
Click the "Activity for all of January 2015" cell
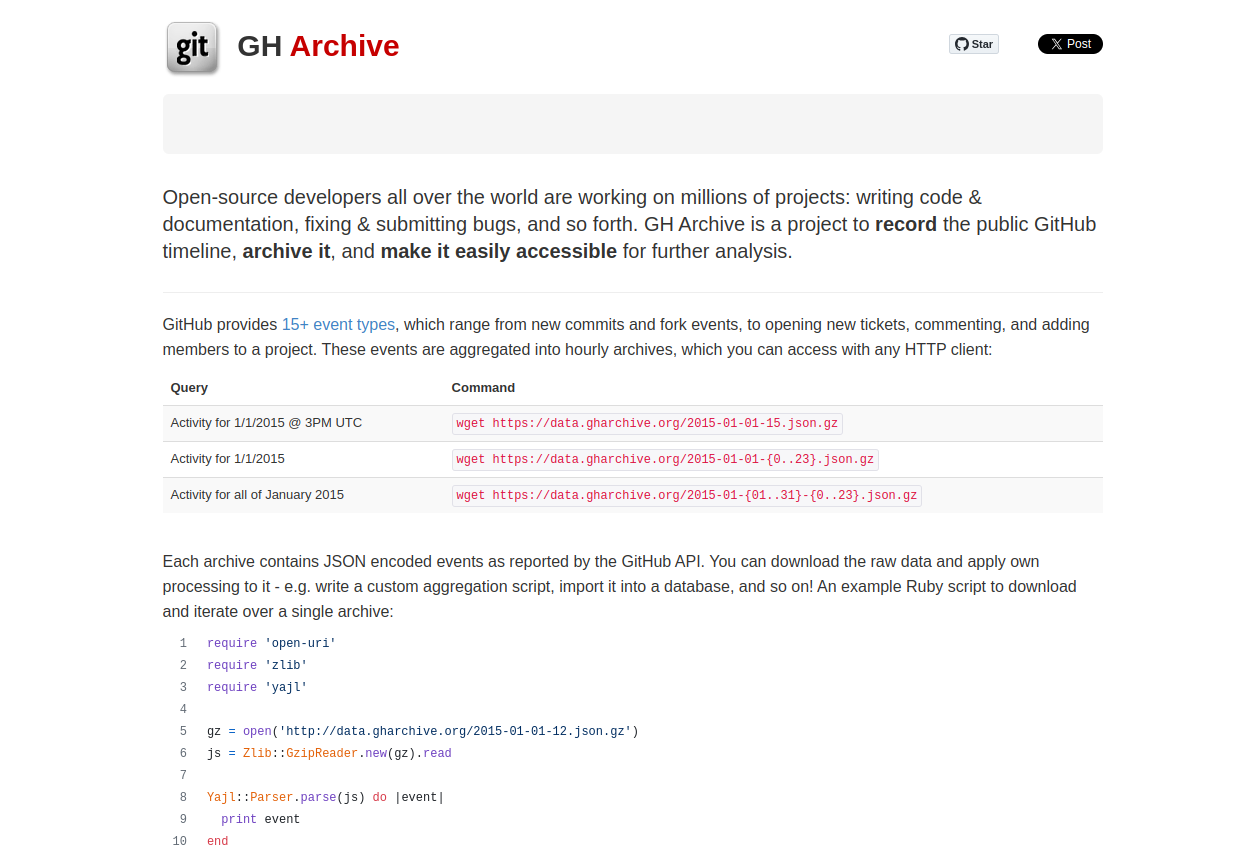click(x=257, y=495)
